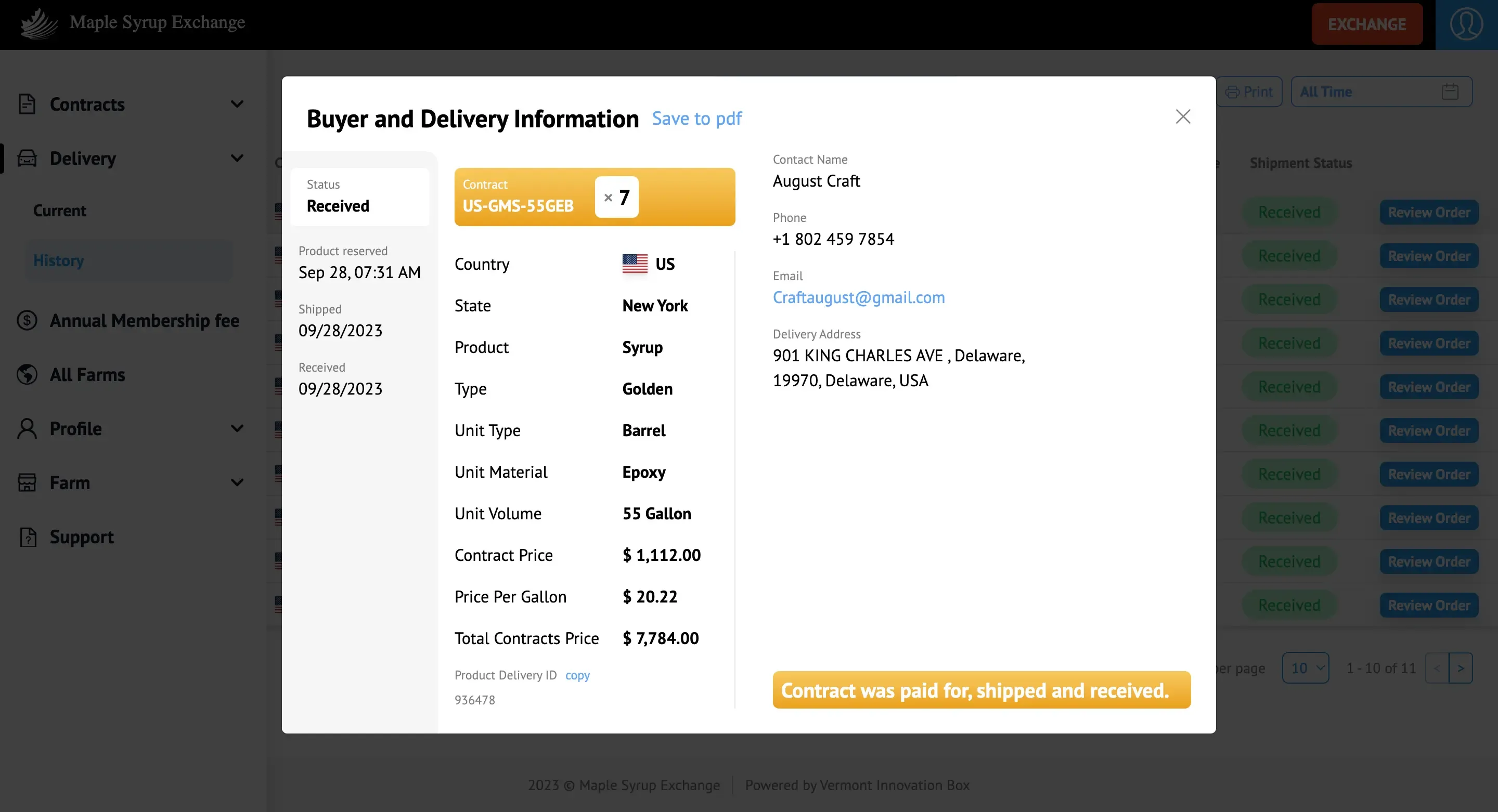Click the contact name August Craft
The width and height of the screenshot is (1498, 812).
pyautogui.click(x=816, y=181)
